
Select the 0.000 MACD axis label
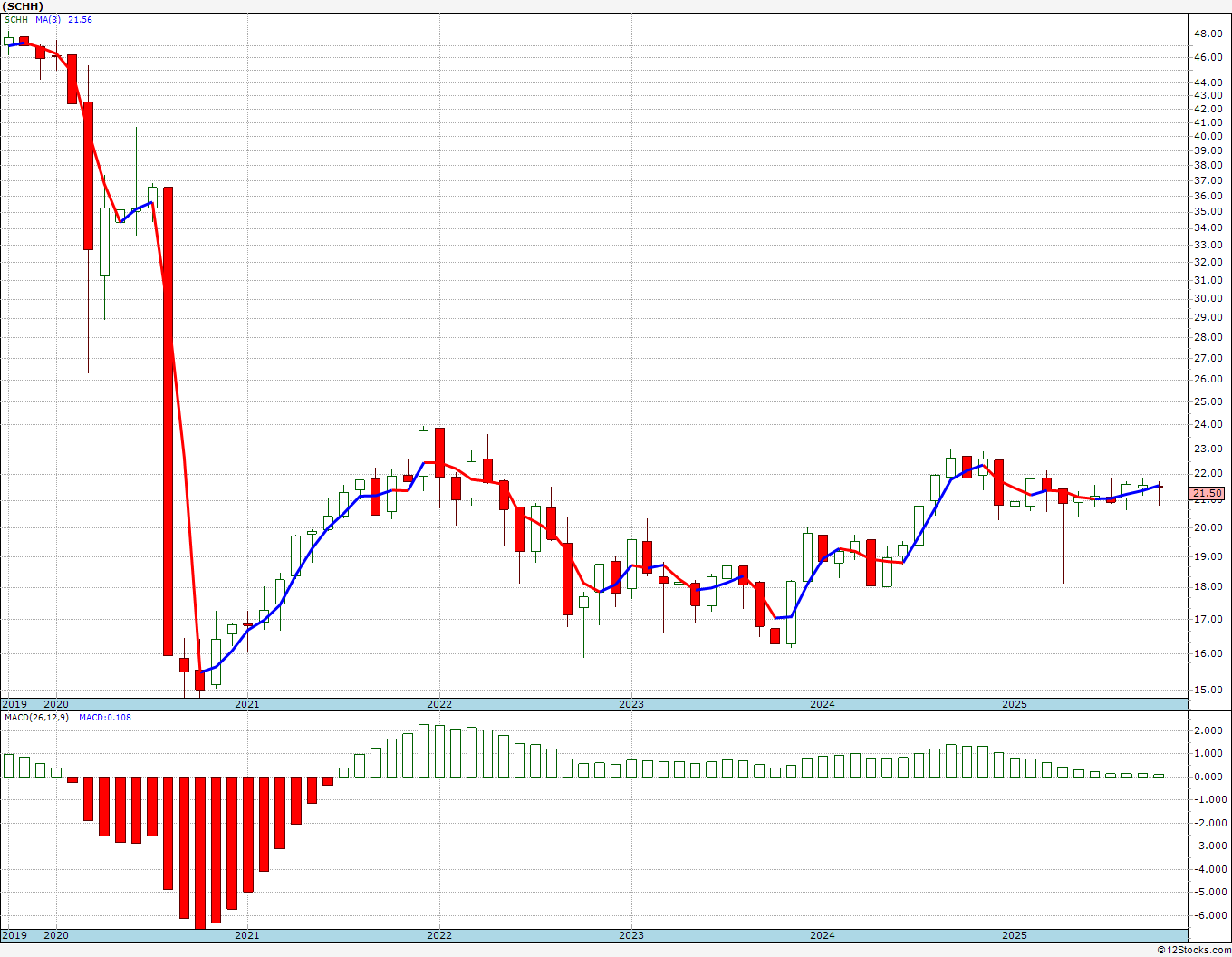point(1209,777)
